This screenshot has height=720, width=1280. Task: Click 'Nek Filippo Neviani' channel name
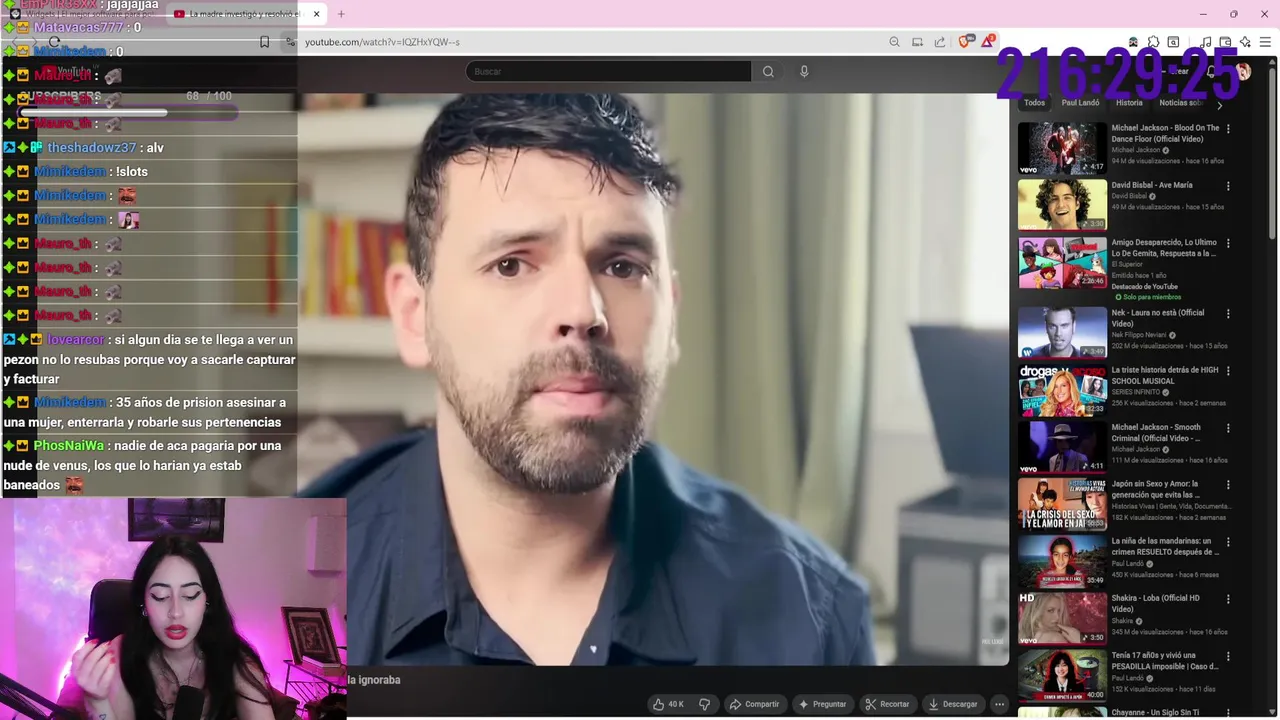(x=1139, y=335)
